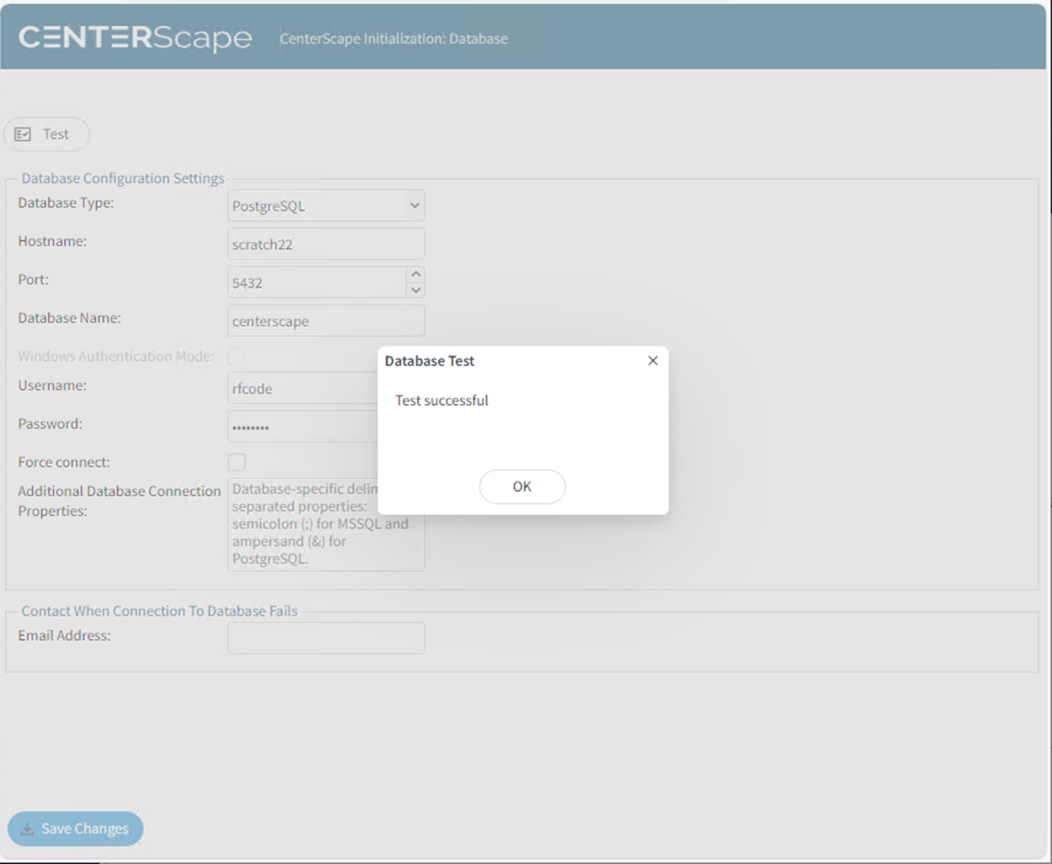Focus the Password input field

pos(302,427)
